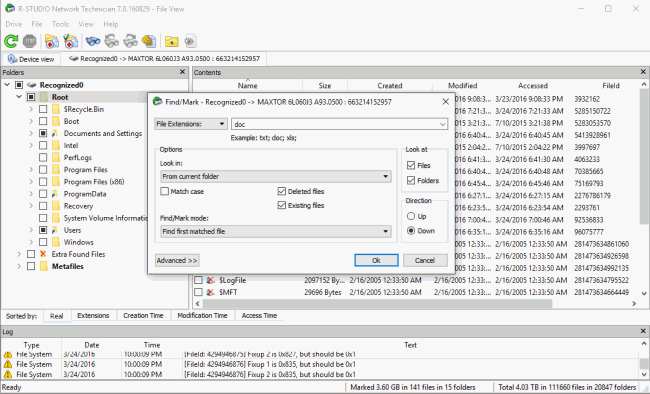Image resolution: width=650 pixels, height=394 pixels.
Task: Click the gray Stop sign icon
Action: (x=29, y=41)
